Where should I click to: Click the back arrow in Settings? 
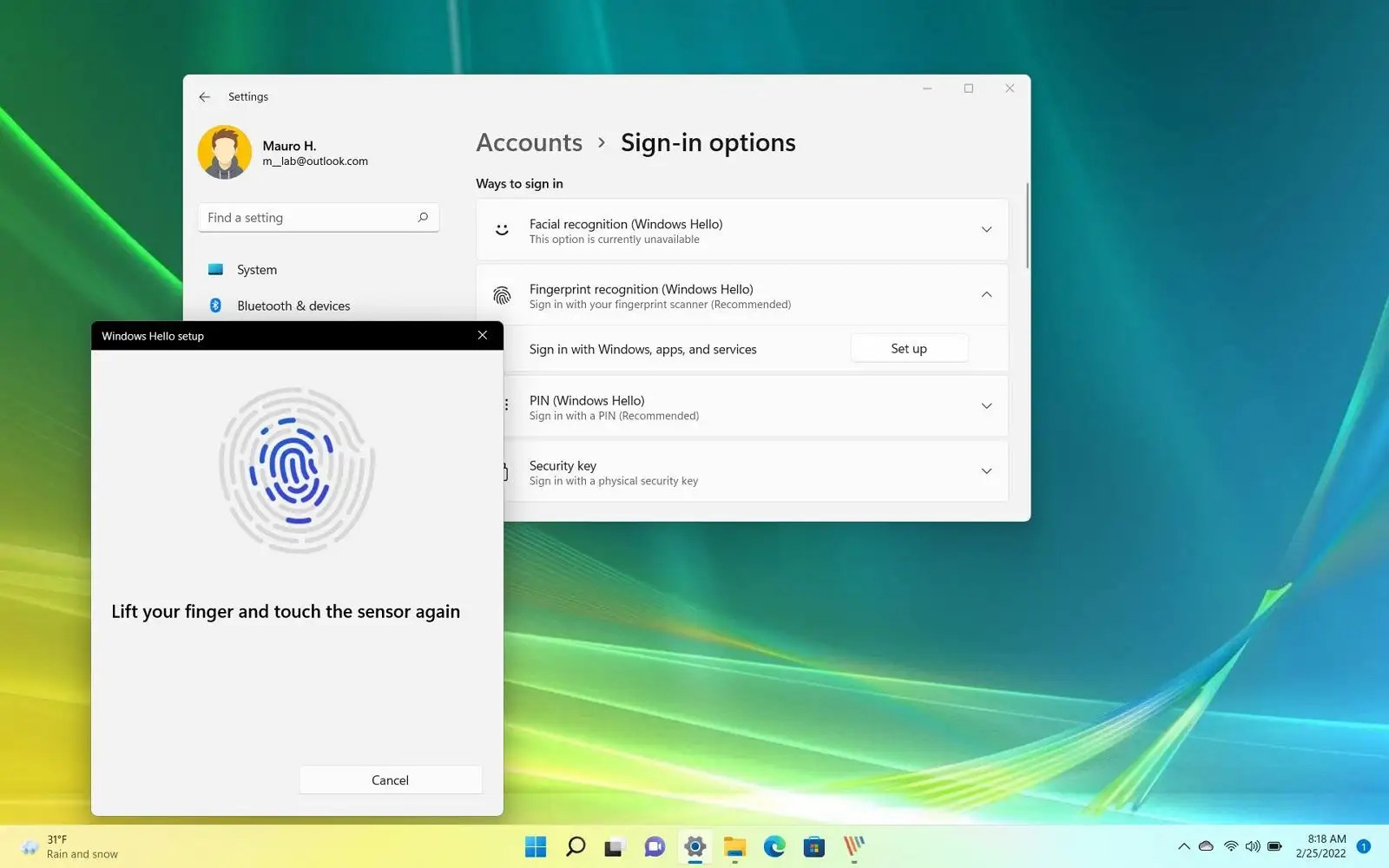pos(205,96)
